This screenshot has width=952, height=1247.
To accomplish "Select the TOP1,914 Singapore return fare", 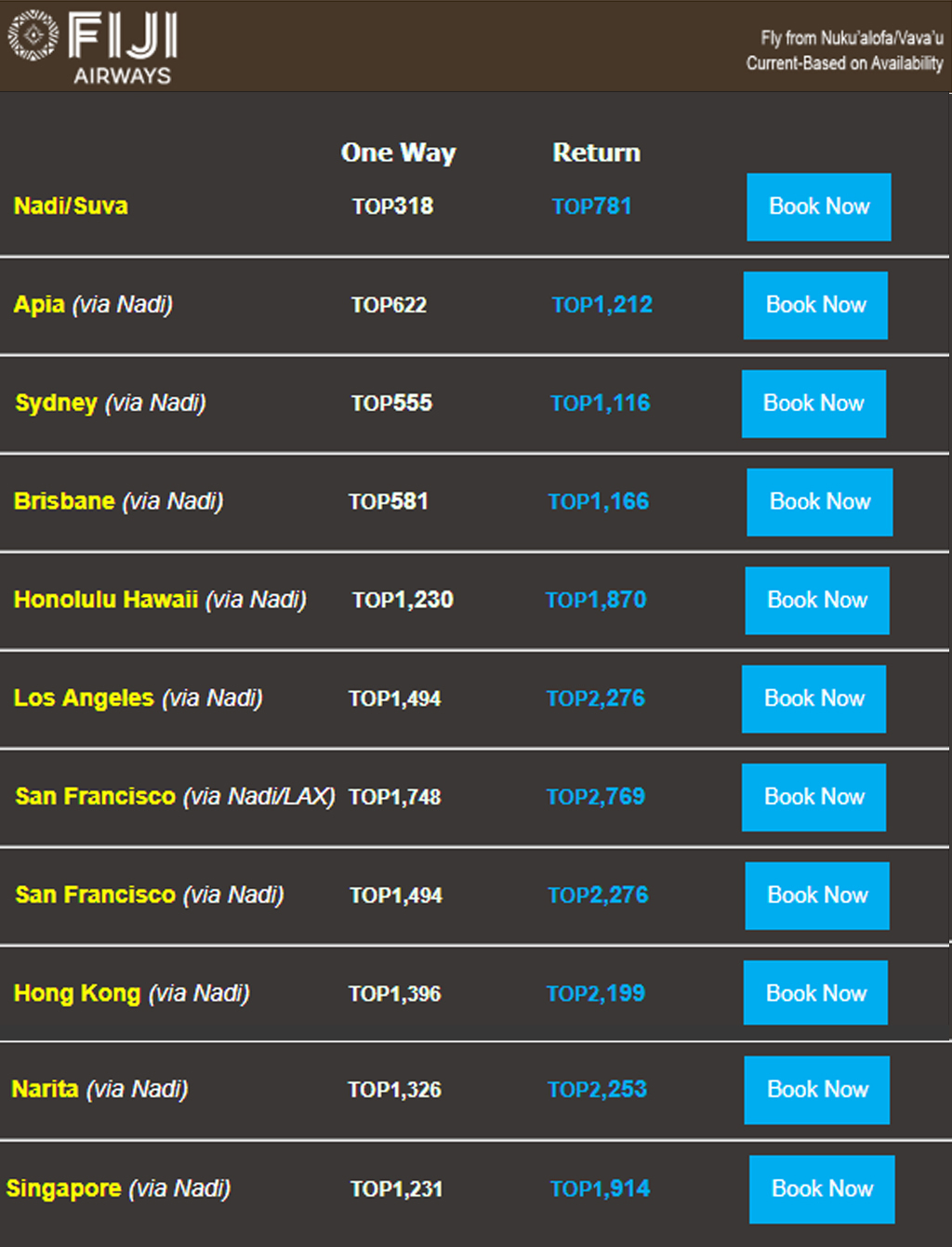I will [600, 1188].
